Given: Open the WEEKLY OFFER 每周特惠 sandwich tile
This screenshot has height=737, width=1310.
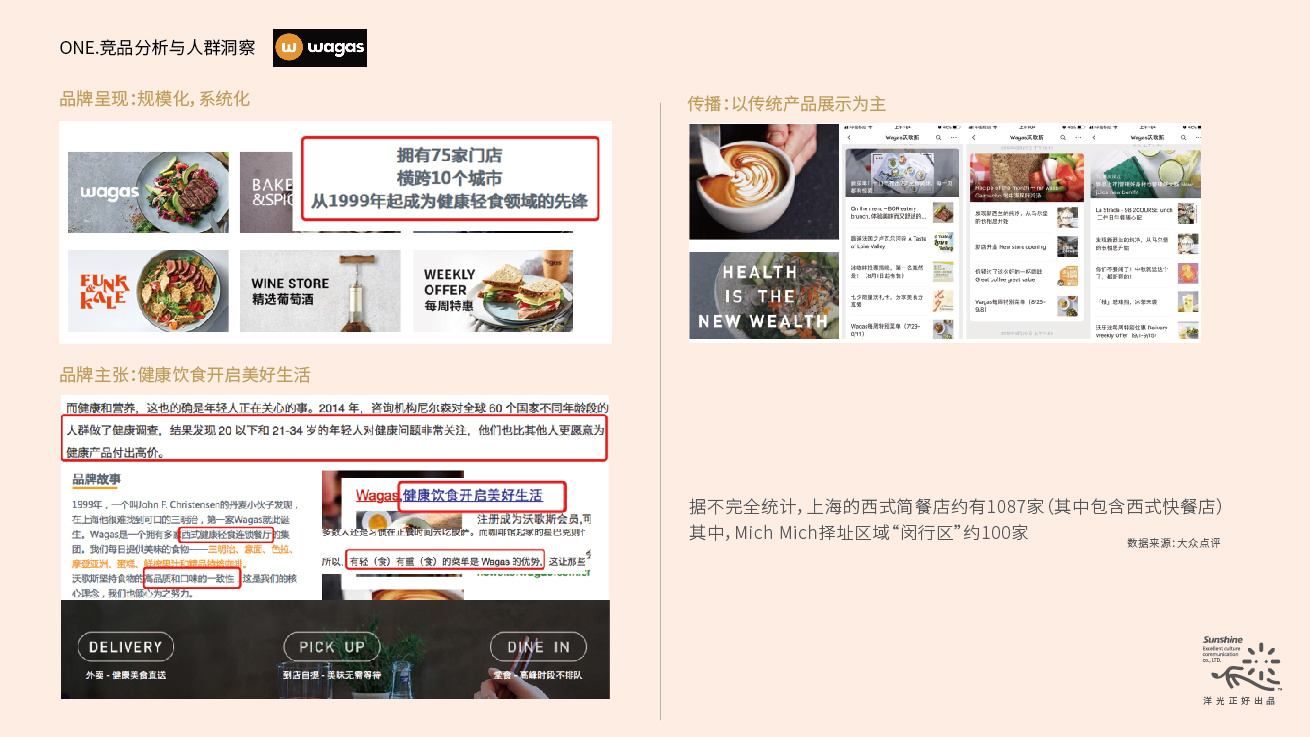Looking at the screenshot, I should point(493,291).
